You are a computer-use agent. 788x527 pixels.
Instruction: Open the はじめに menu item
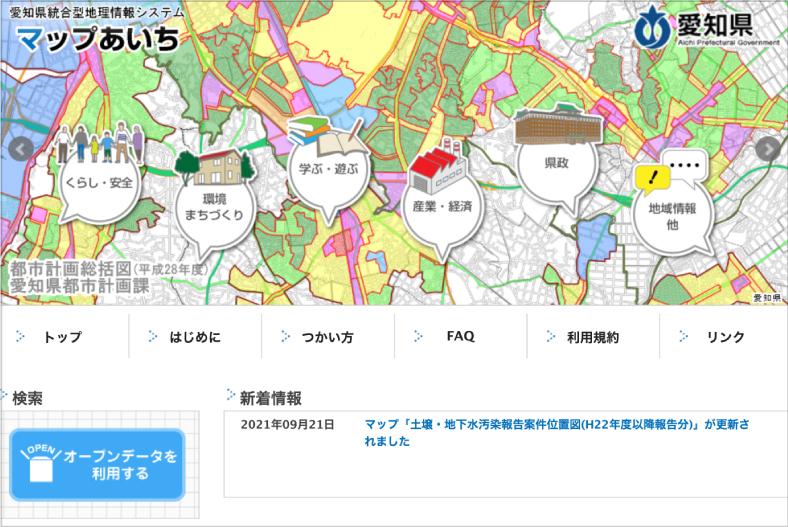tap(195, 337)
